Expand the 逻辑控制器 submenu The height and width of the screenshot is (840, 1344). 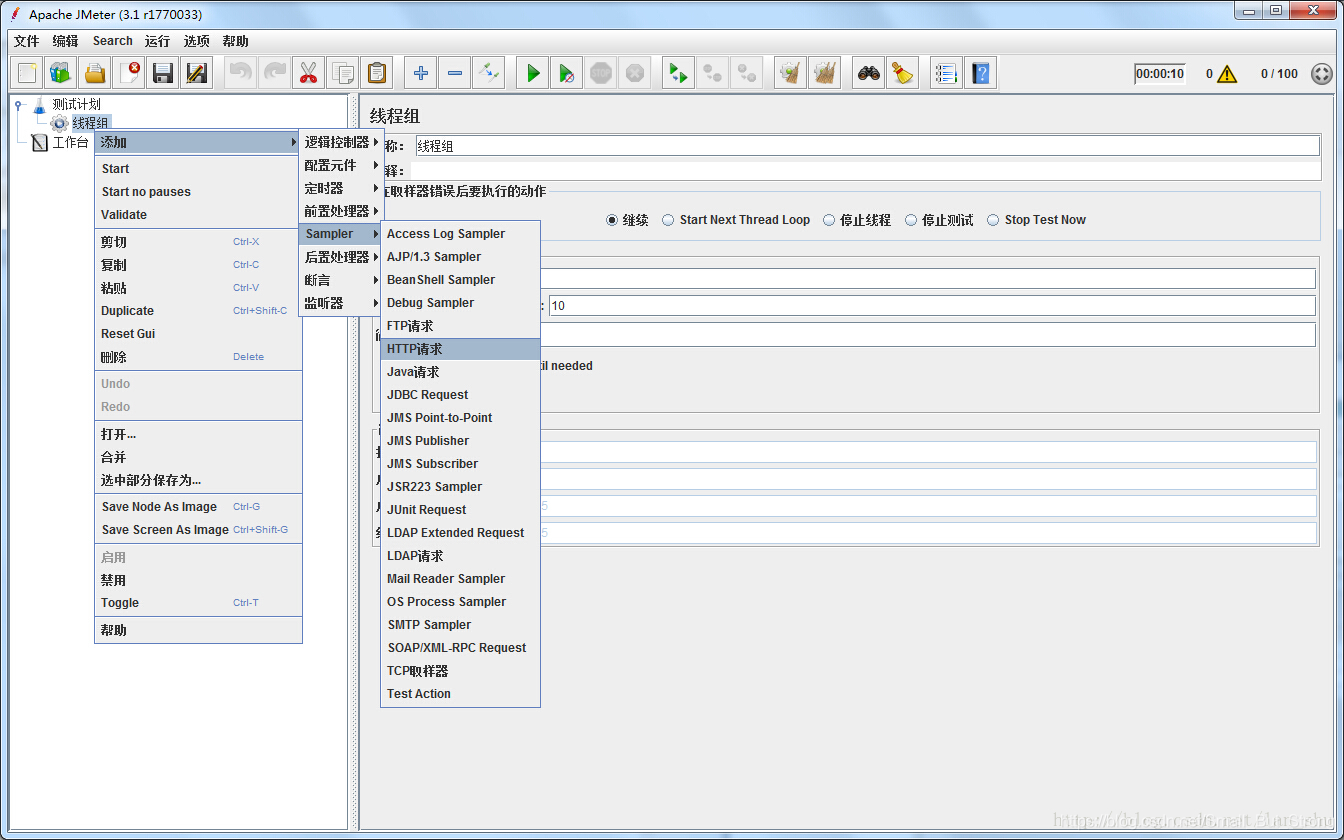(340, 142)
